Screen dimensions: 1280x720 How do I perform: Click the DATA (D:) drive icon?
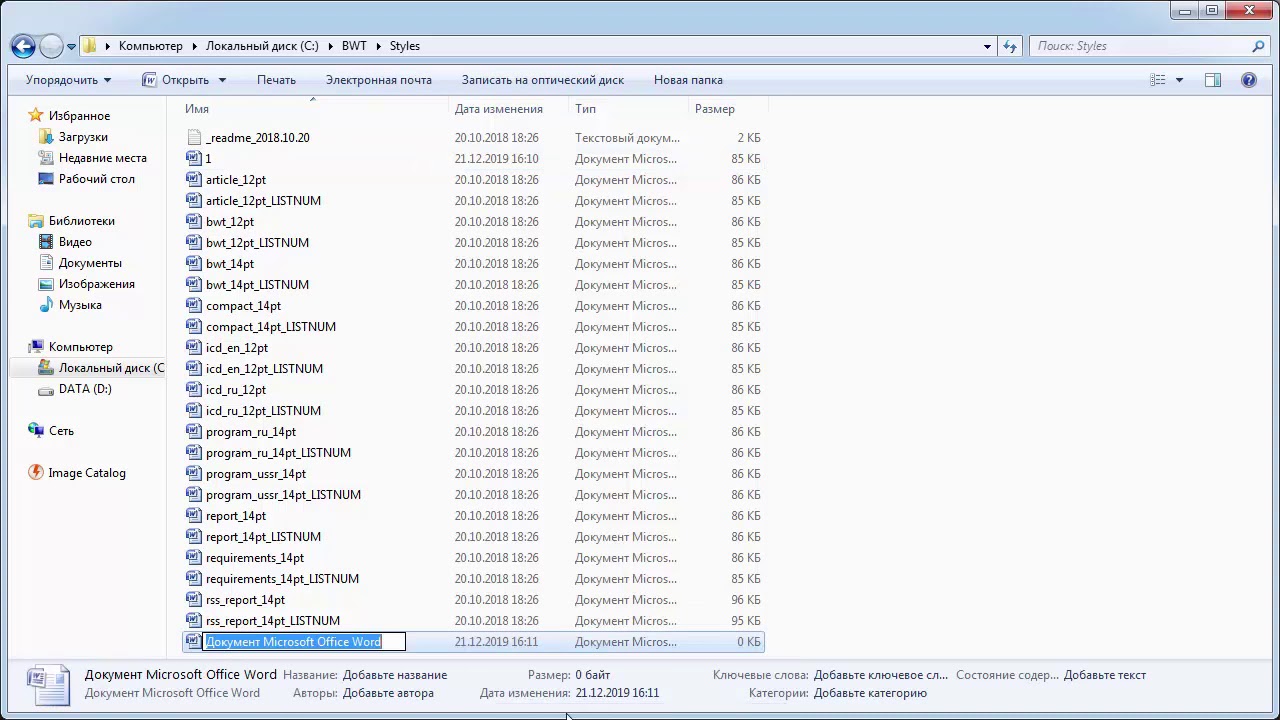pos(45,389)
